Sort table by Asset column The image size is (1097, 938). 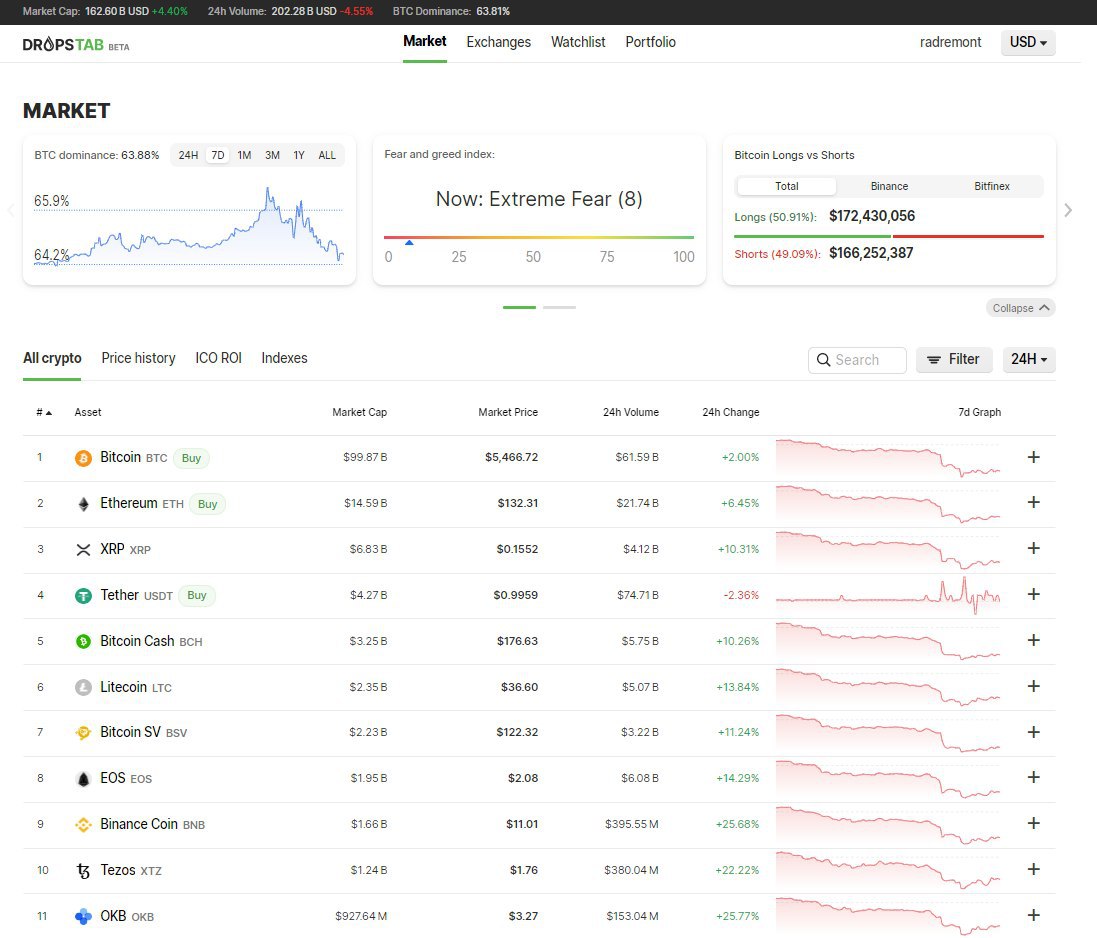(x=88, y=413)
